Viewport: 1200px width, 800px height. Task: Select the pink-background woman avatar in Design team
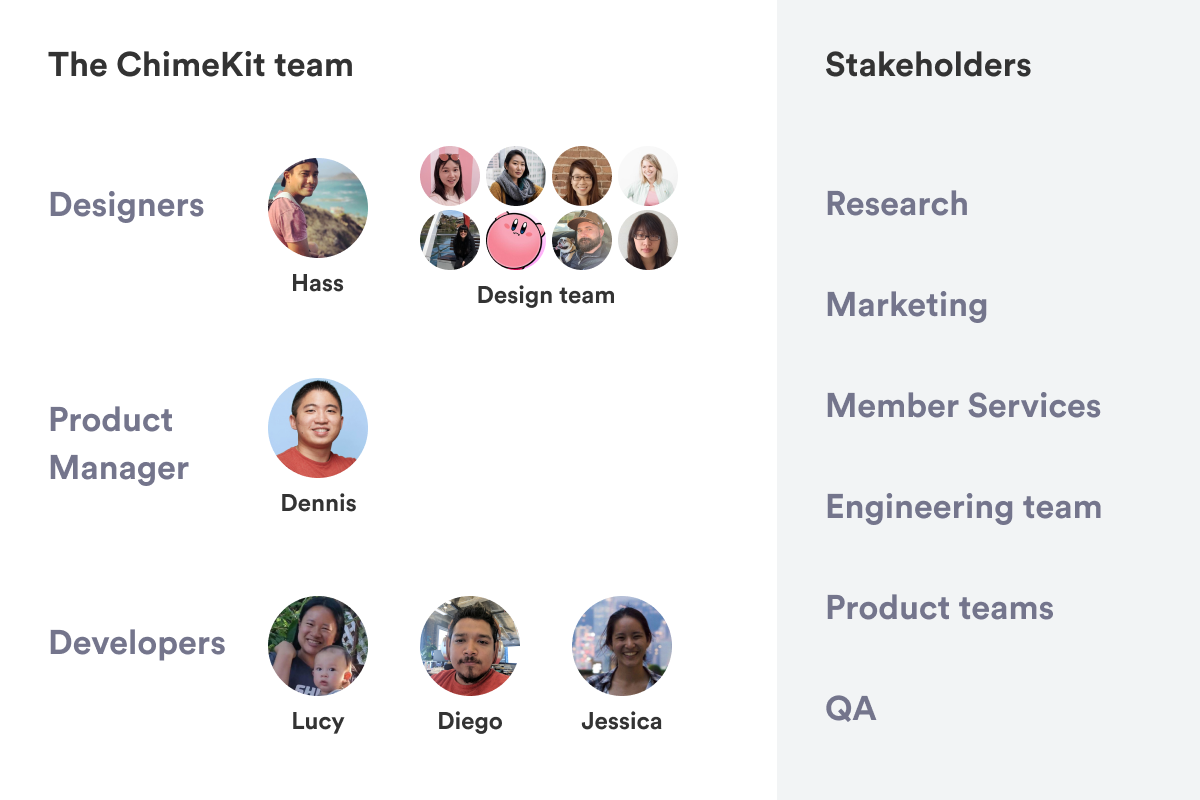[x=450, y=176]
